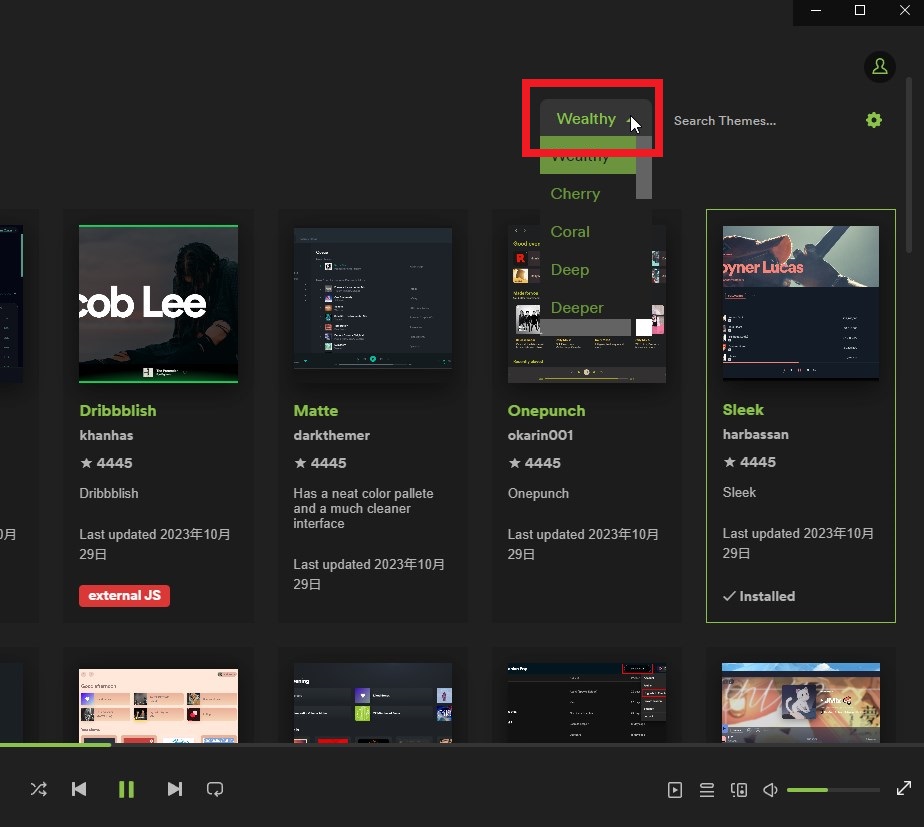Click the external JS tag on Dribbblish

click(x=124, y=595)
